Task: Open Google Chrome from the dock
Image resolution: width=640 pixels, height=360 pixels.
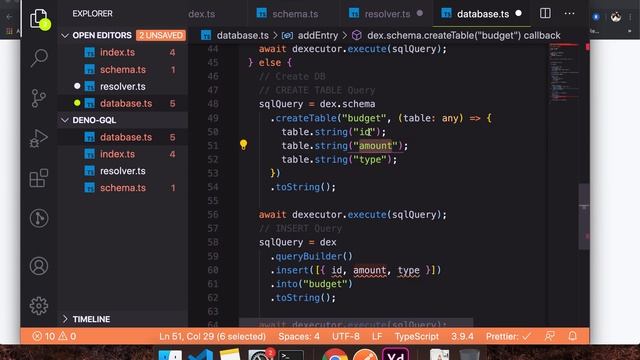Action: tap(335, 354)
